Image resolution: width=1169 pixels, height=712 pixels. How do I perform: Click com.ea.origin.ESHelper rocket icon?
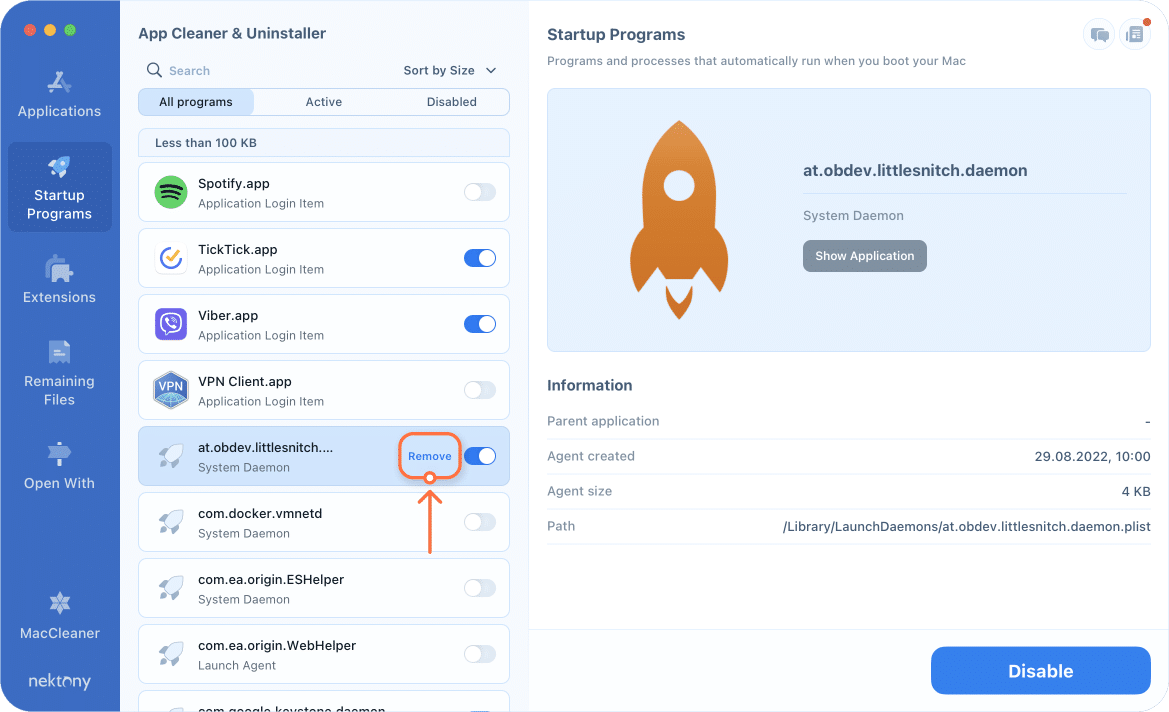(171, 588)
